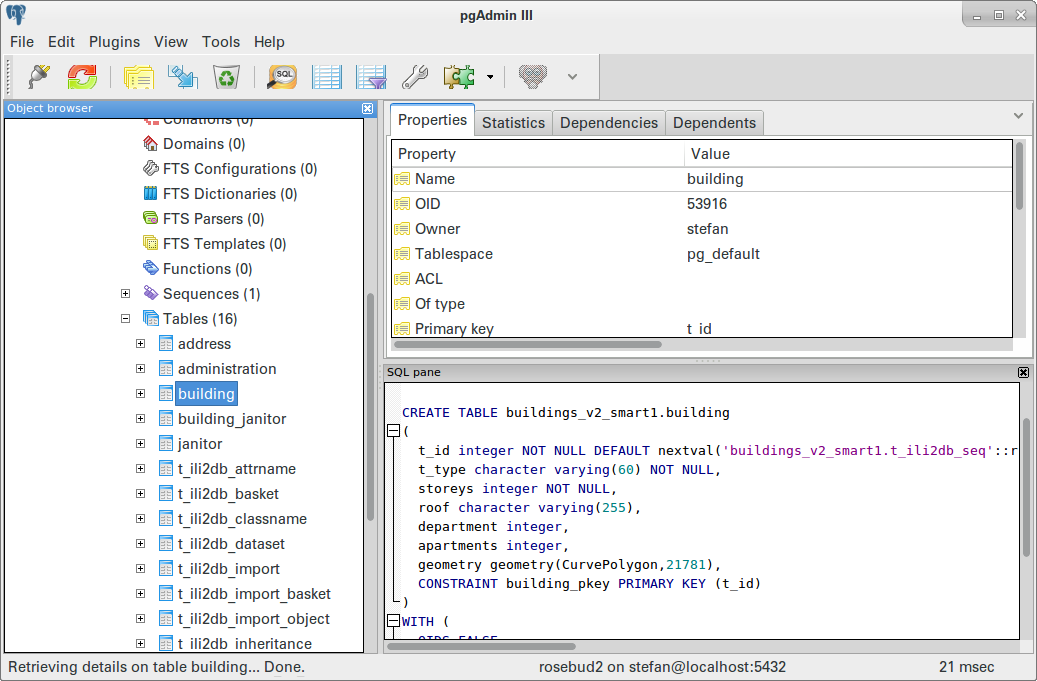Select FTS Templates (0) in the tree
This screenshot has width=1037, height=681.
click(224, 244)
